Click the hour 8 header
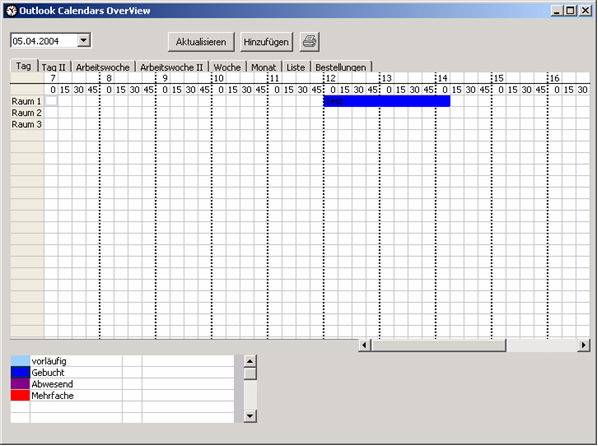 (x=109, y=78)
